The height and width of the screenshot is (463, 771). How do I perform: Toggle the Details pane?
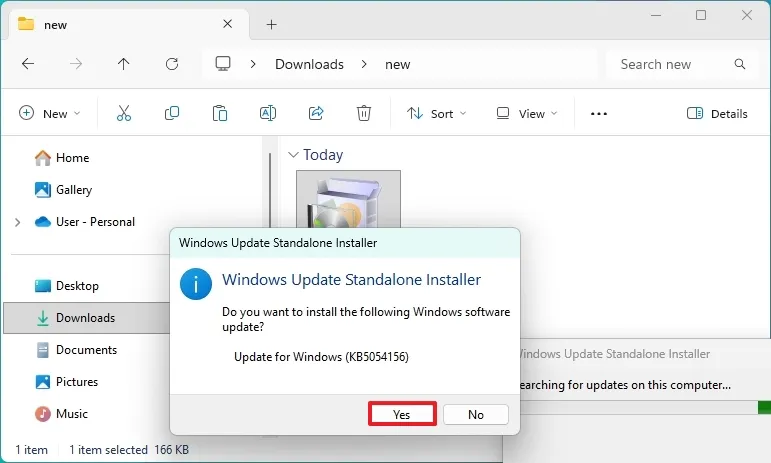(x=718, y=114)
